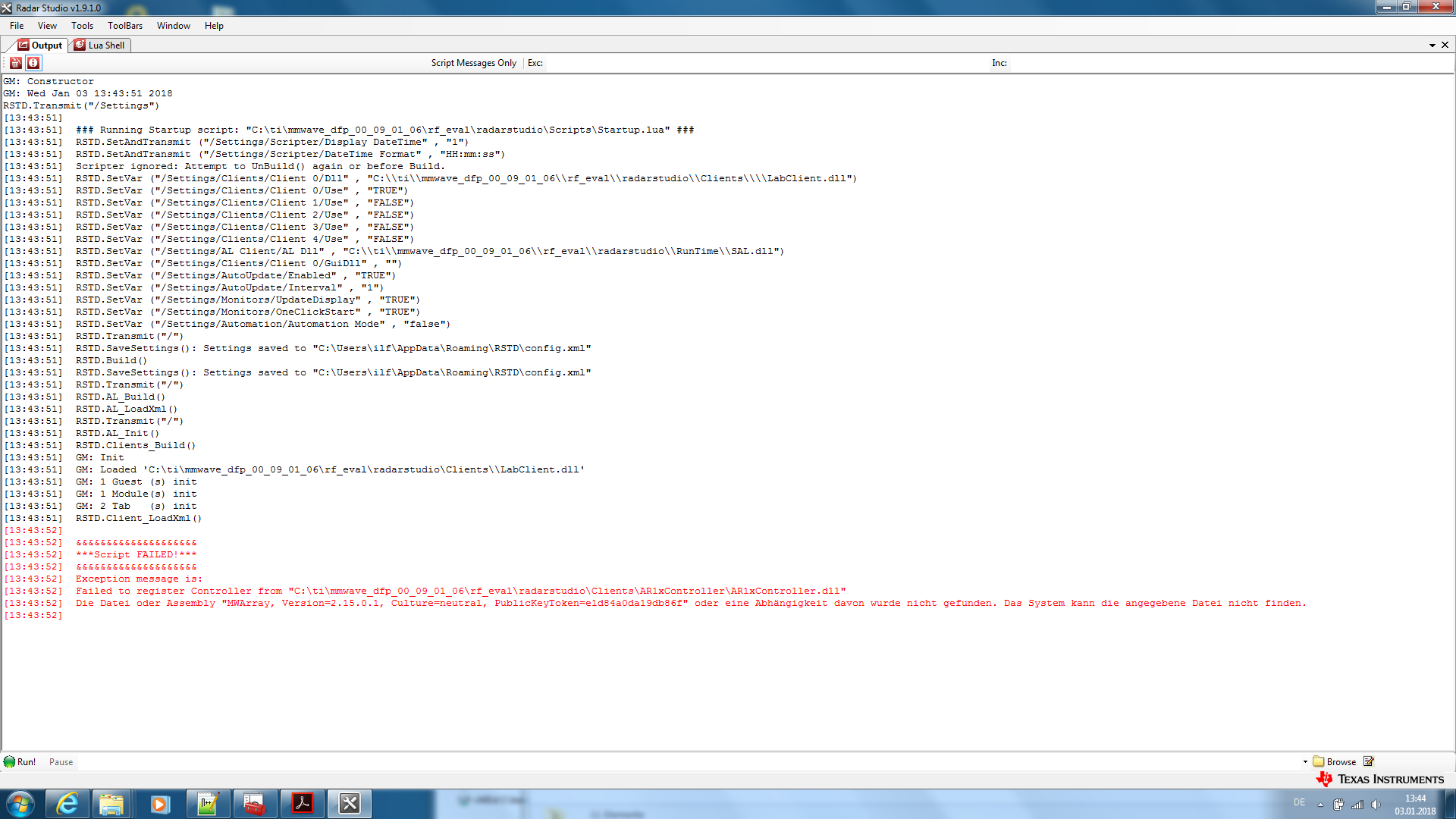Open the red toolbox taskbar icon
1456x819 pixels.
point(255,804)
